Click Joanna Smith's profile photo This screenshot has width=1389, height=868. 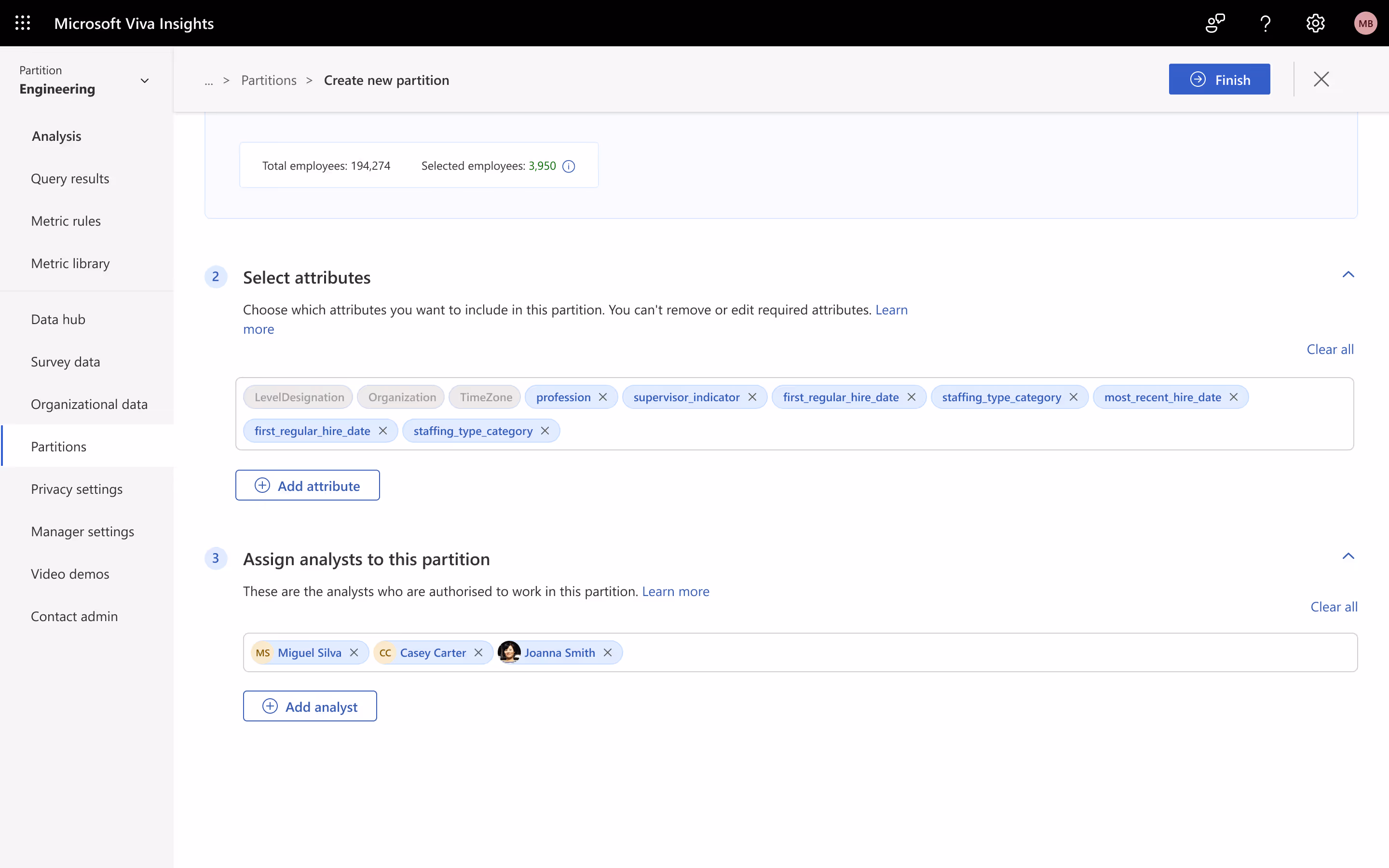(x=510, y=652)
